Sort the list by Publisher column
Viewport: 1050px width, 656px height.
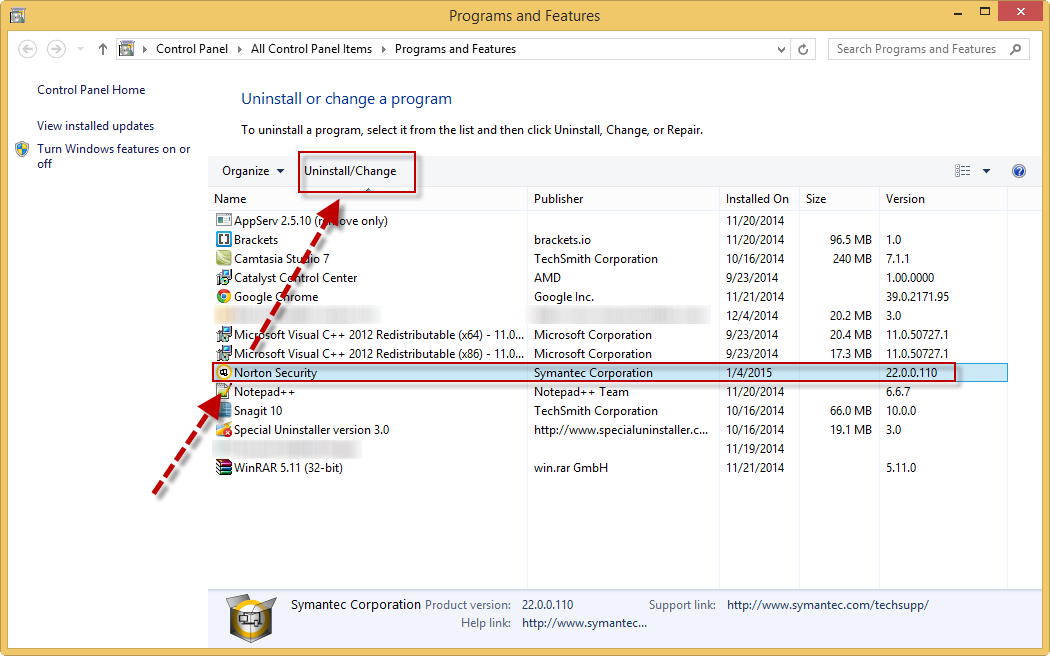pos(558,199)
